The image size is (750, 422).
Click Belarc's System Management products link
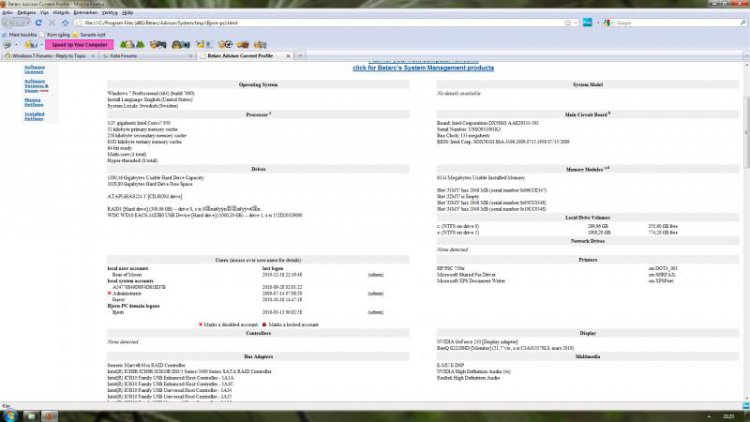click(423, 68)
